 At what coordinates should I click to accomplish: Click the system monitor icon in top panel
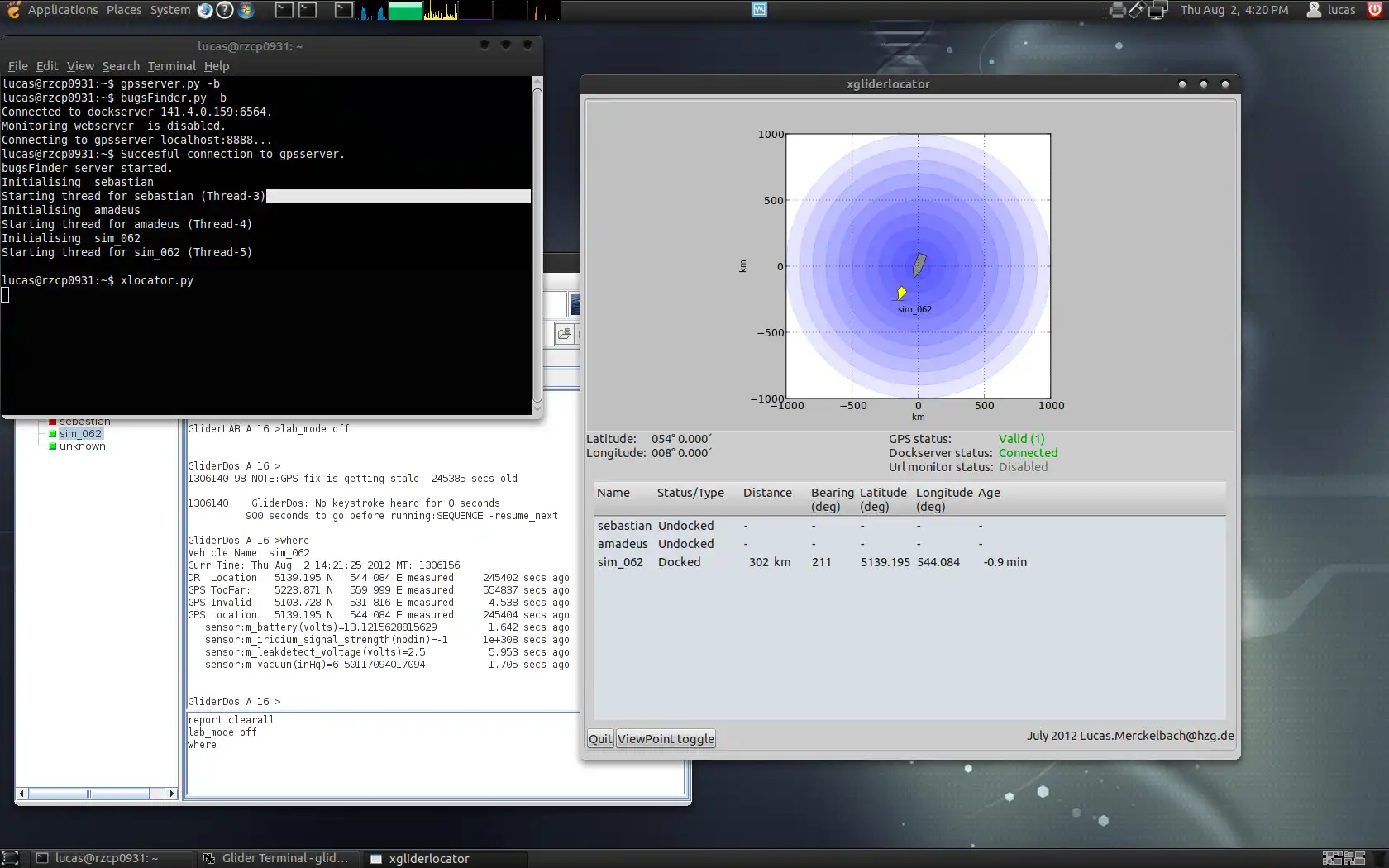pos(759,10)
